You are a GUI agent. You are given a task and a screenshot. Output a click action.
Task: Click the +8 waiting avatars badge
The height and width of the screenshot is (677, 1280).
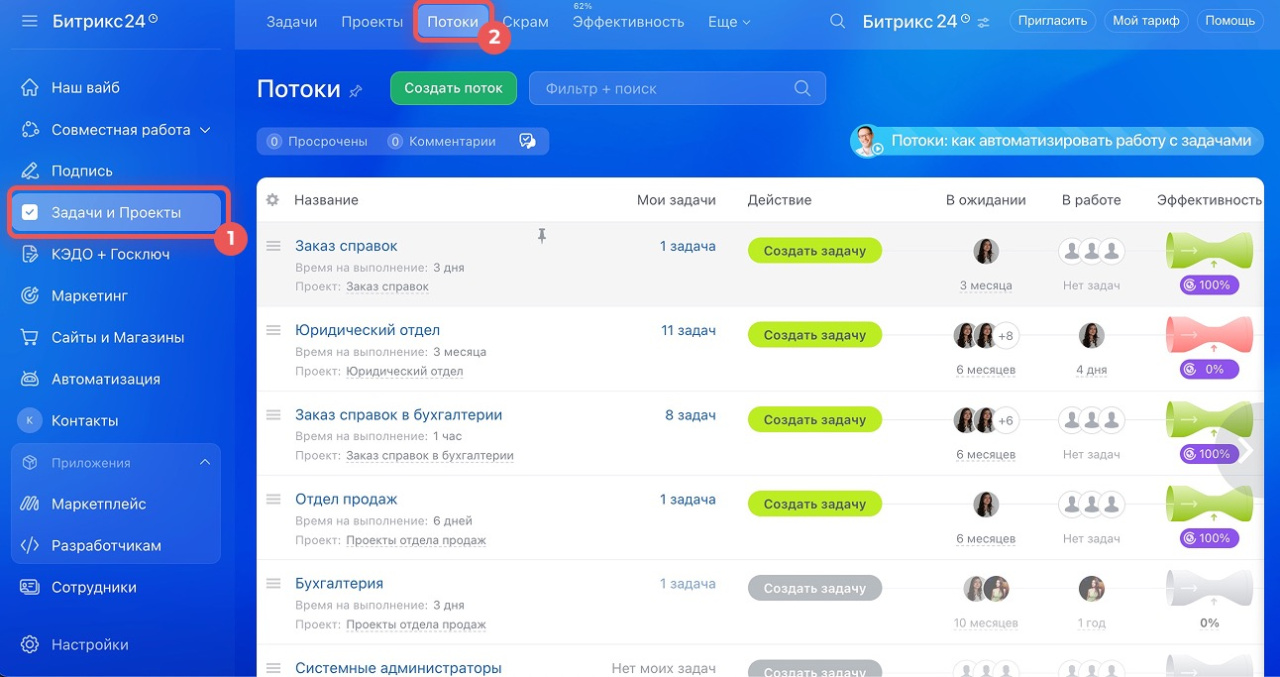point(1006,336)
